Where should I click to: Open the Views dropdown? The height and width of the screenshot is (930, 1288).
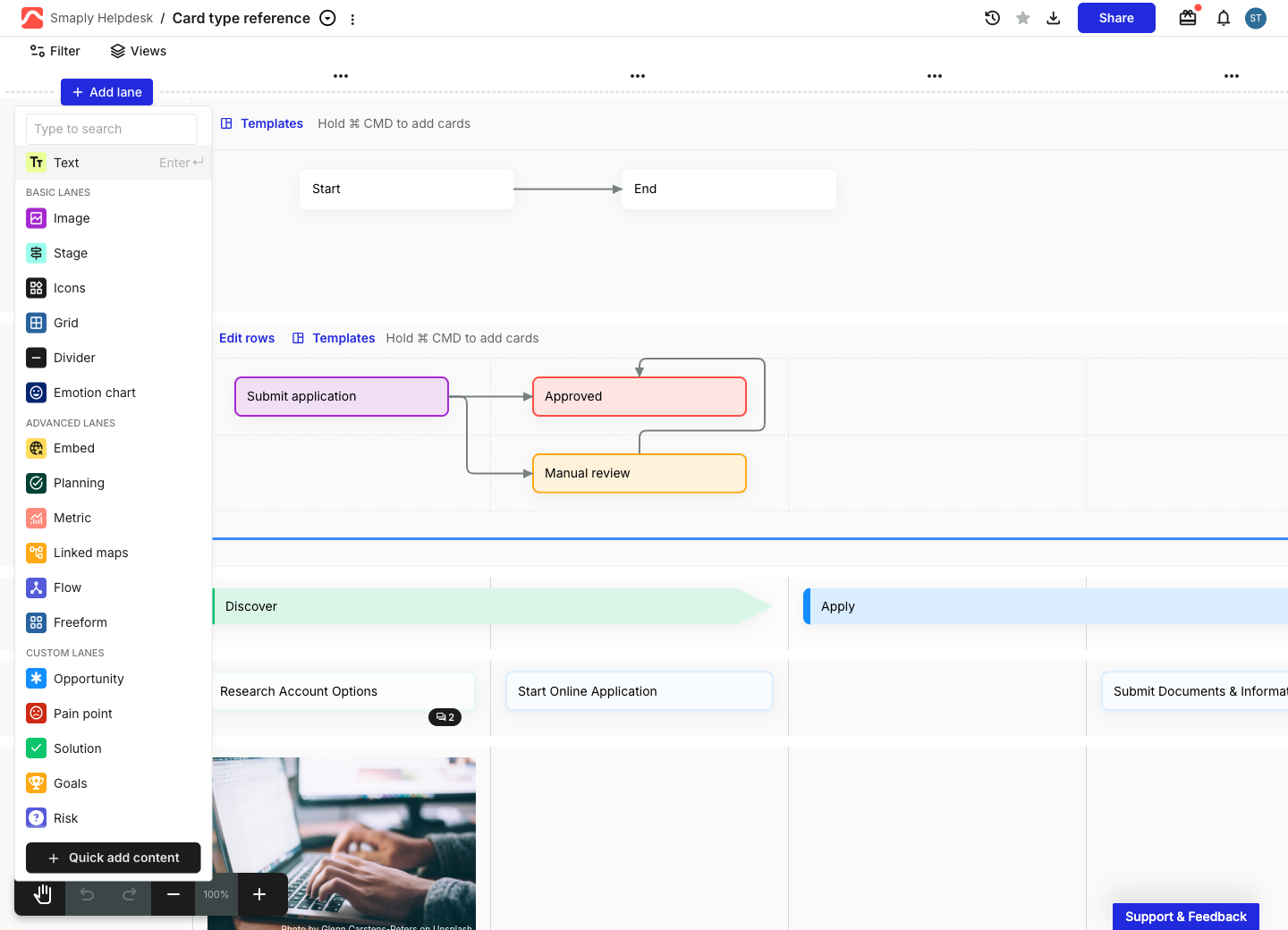pyautogui.click(x=139, y=51)
